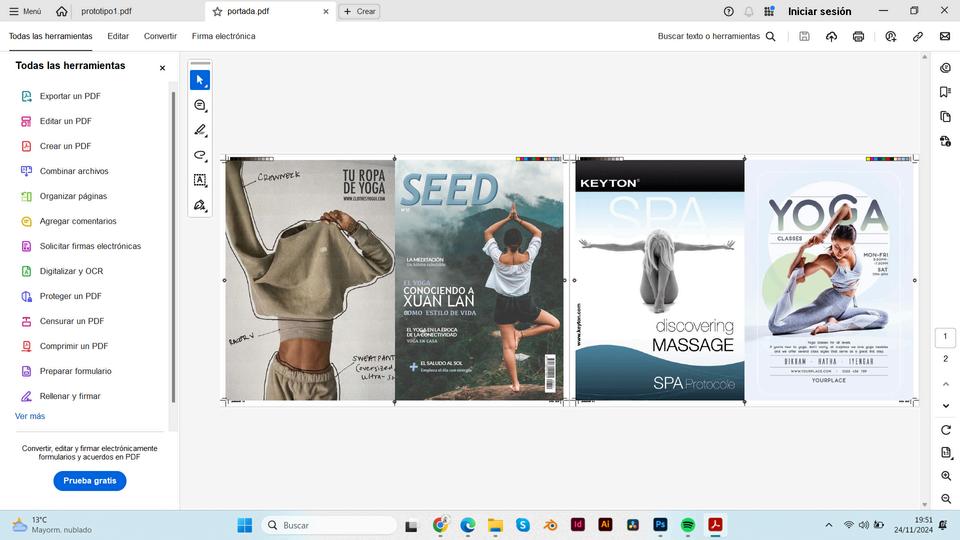Click the upload to cloud icon
The width and height of the screenshot is (960, 540).
(831, 36)
